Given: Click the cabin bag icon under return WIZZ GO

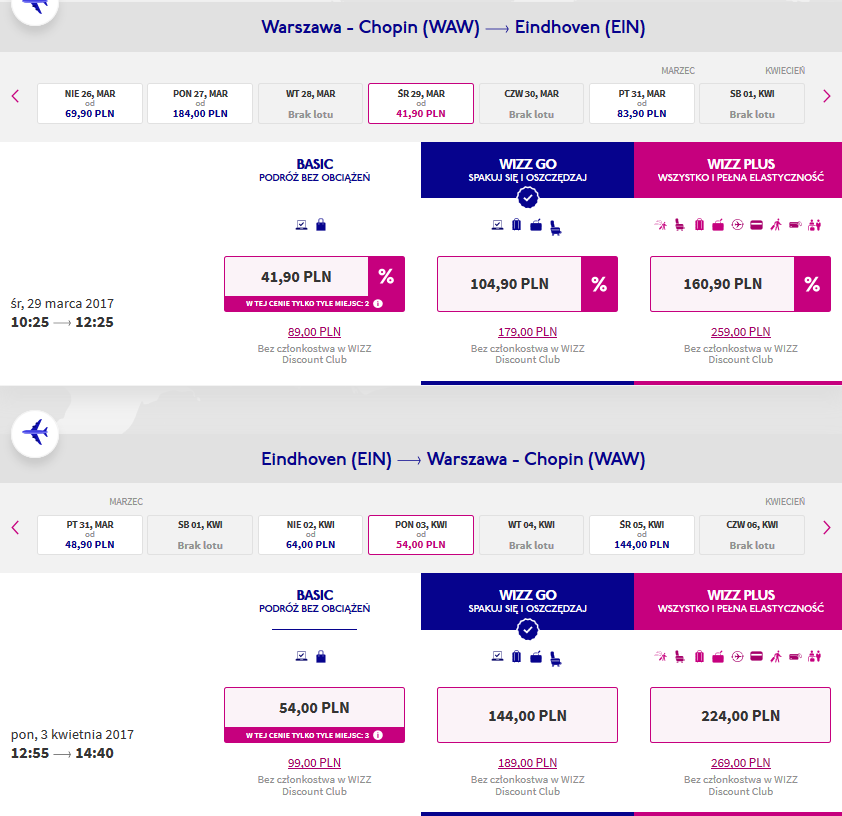Looking at the screenshot, I should coord(536,656).
